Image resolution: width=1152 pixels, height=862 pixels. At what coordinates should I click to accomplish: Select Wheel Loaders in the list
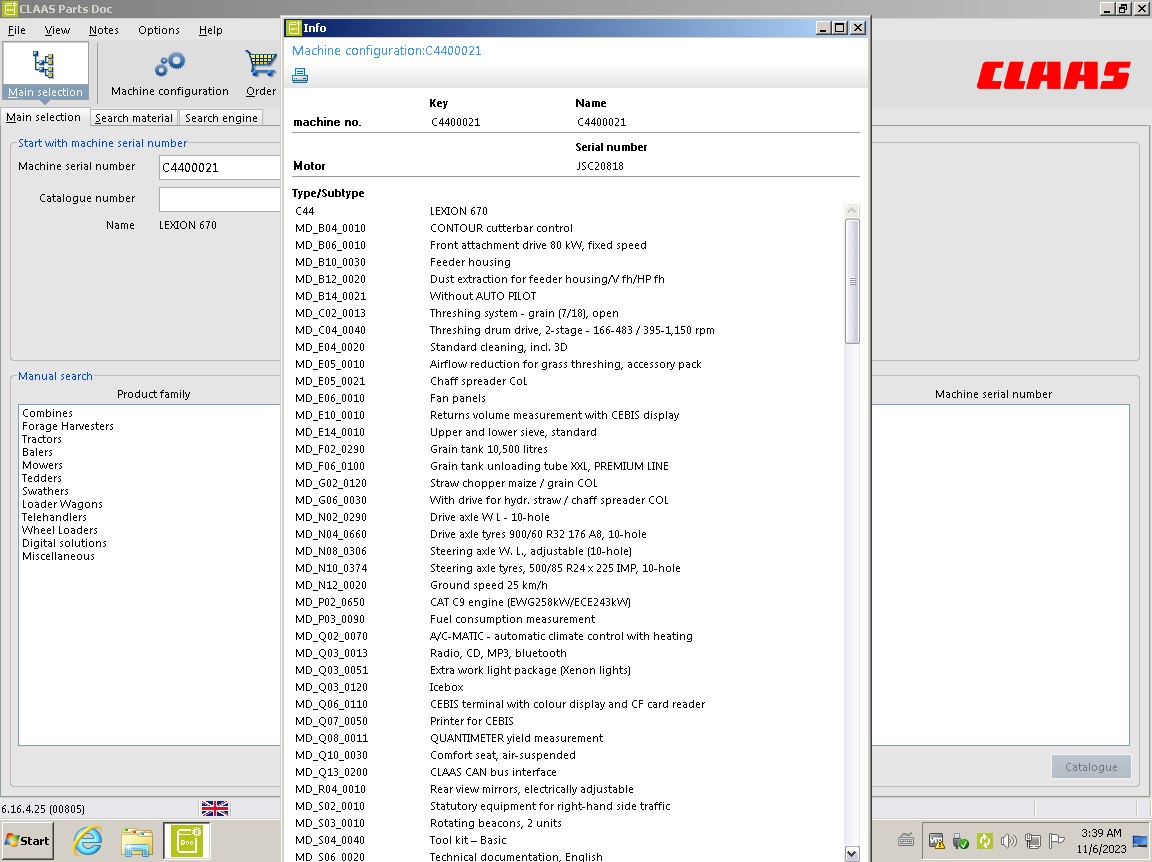coord(60,530)
